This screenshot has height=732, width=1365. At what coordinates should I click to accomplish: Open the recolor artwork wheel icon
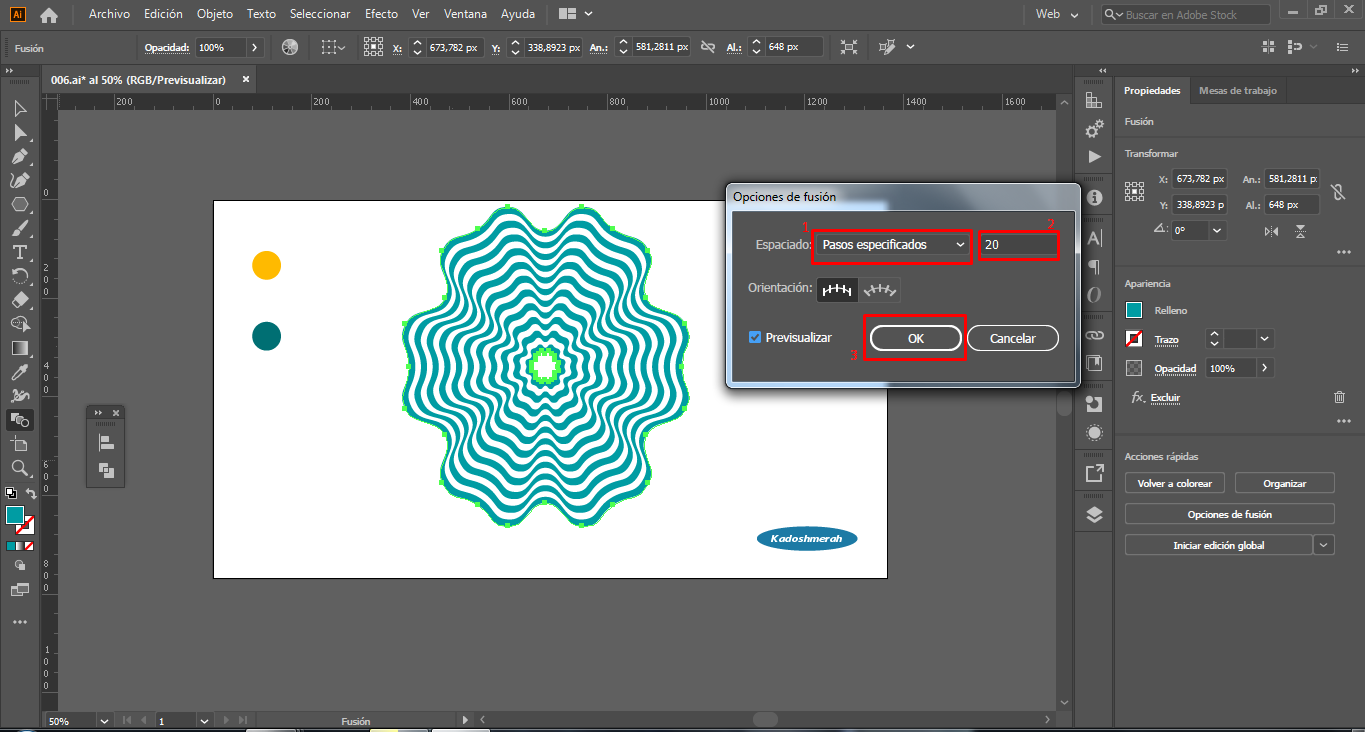point(290,47)
